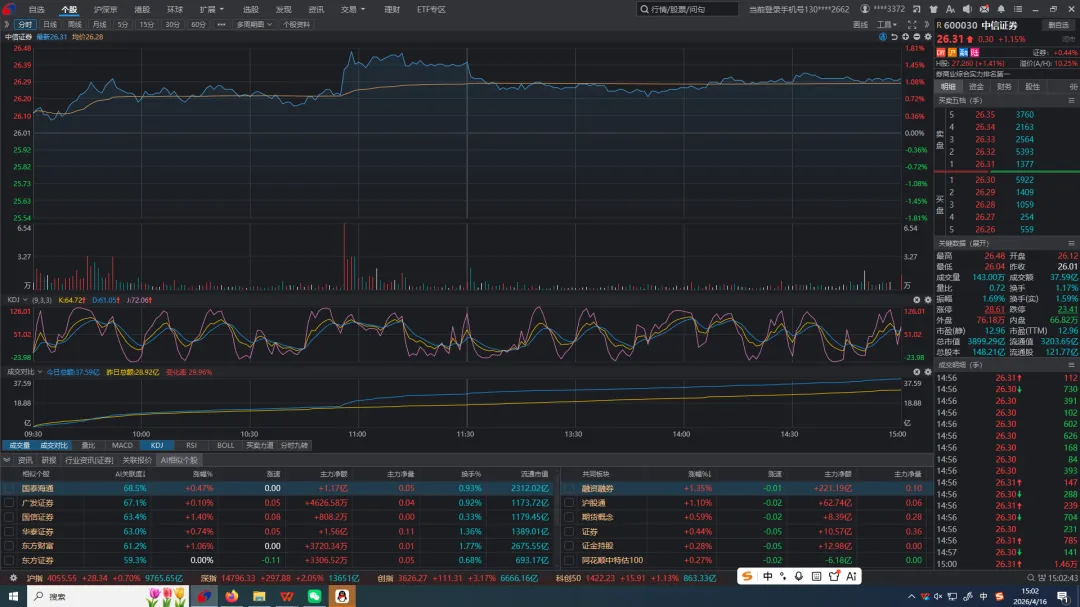
Task: Open the skin theme shirt icon
Action: pyautogui.click(x=933, y=9)
